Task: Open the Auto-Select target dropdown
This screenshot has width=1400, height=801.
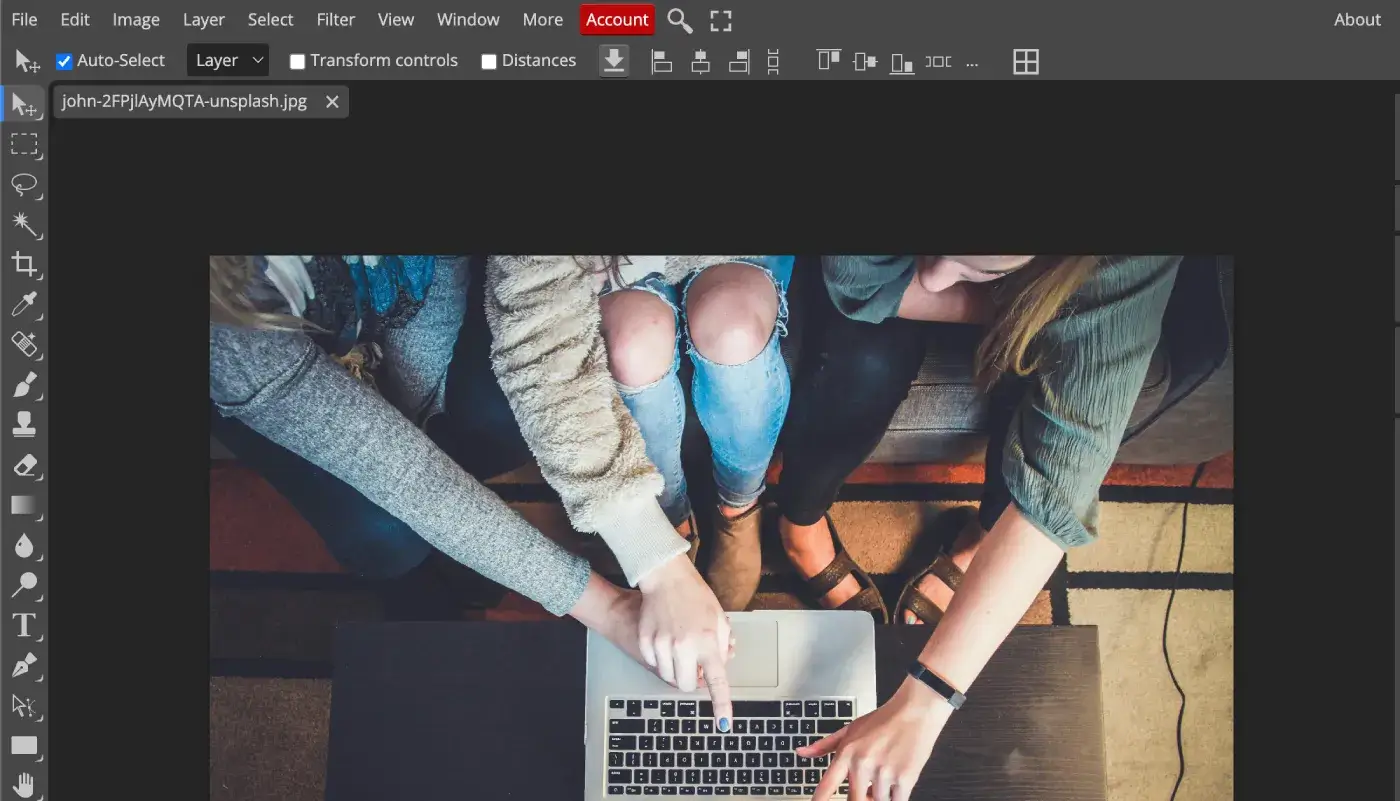Action: coord(227,60)
